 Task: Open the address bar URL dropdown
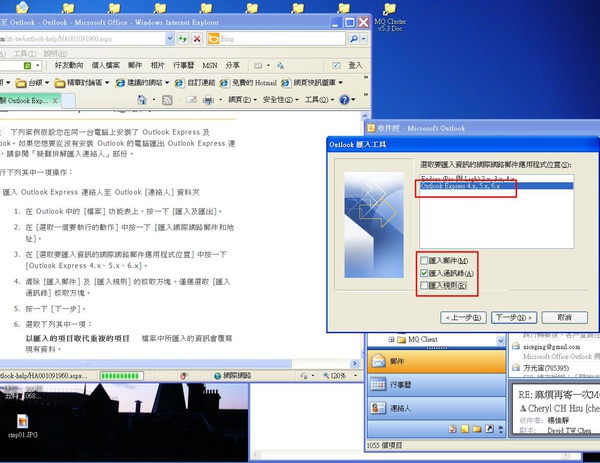[170, 39]
